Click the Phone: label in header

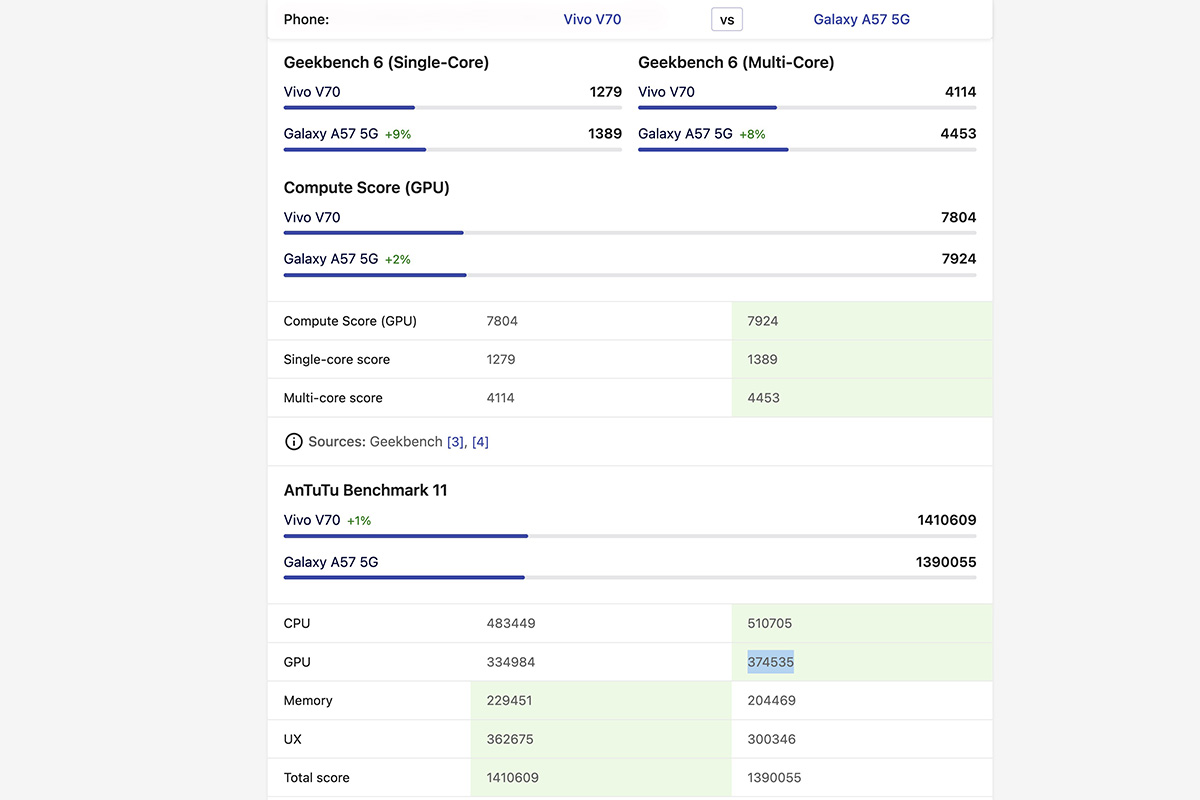click(x=306, y=19)
